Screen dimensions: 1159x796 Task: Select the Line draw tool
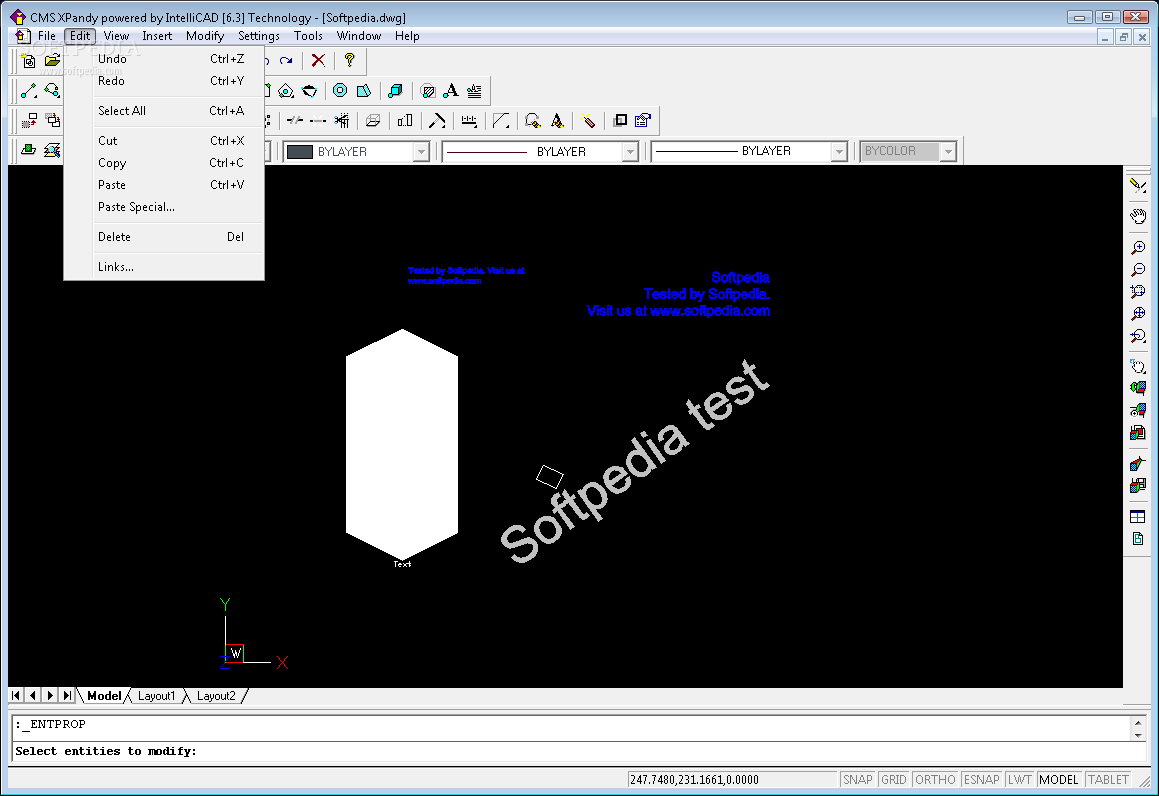pyautogui.click(x=29, y=91)
